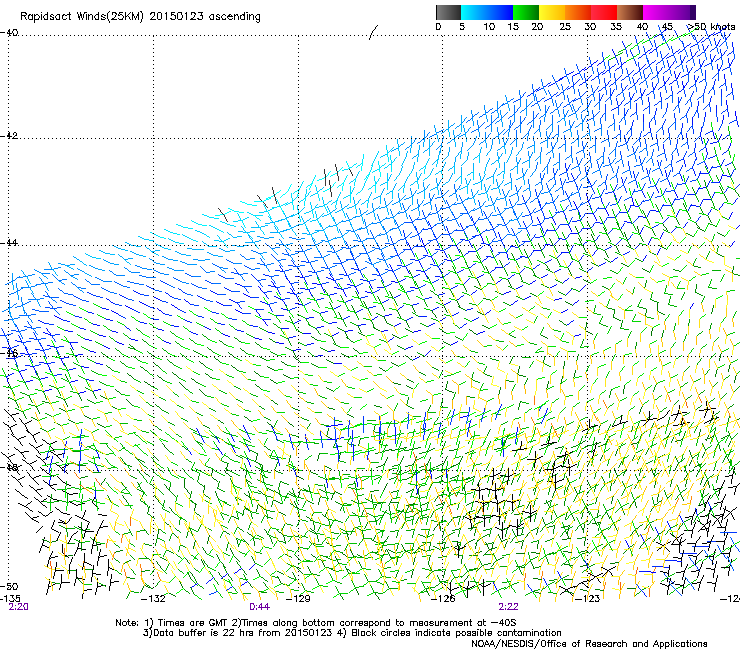Click the legend label '30'

click(x=590, y=27)
